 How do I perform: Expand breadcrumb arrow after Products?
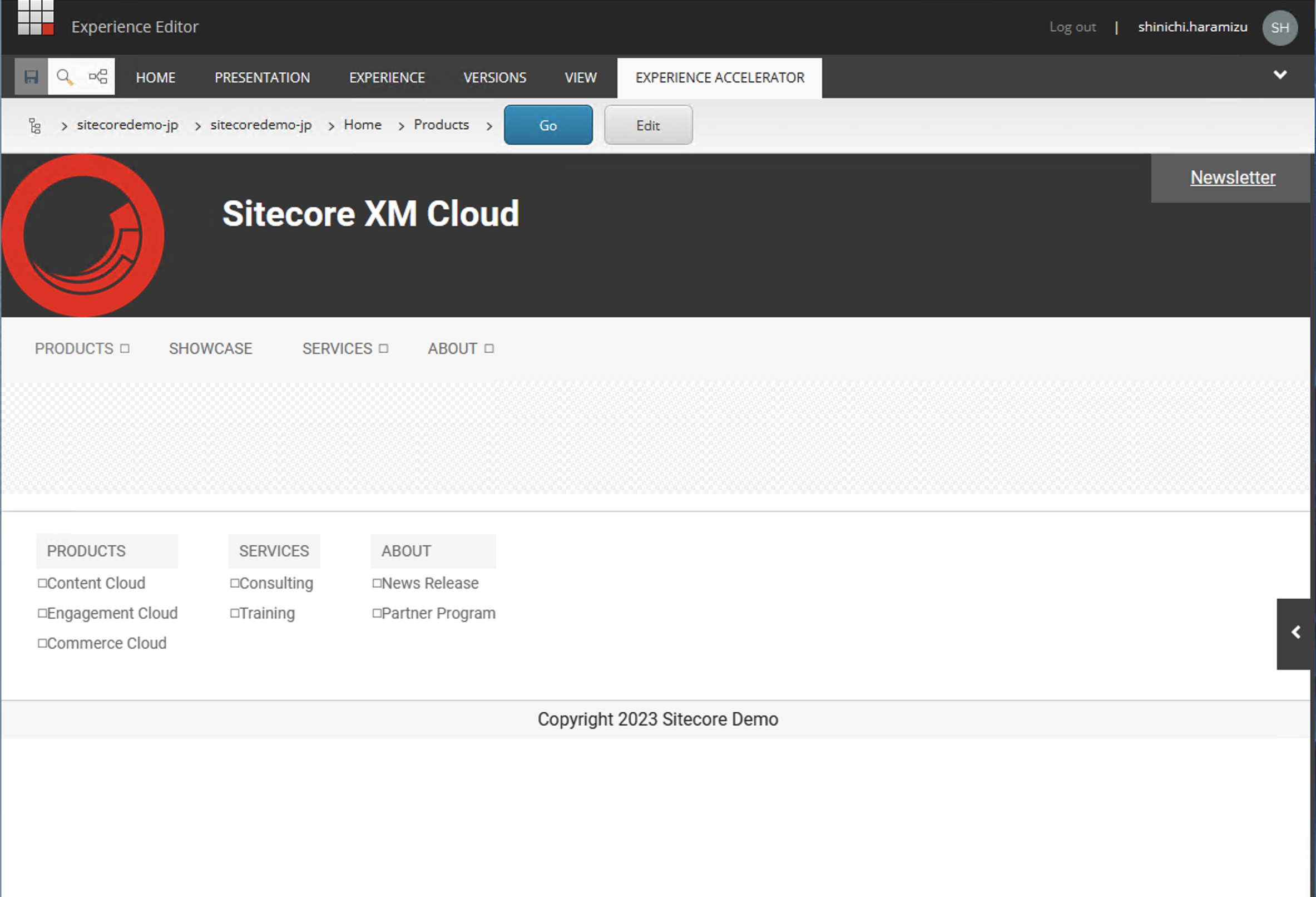click(x=489, y=126)
